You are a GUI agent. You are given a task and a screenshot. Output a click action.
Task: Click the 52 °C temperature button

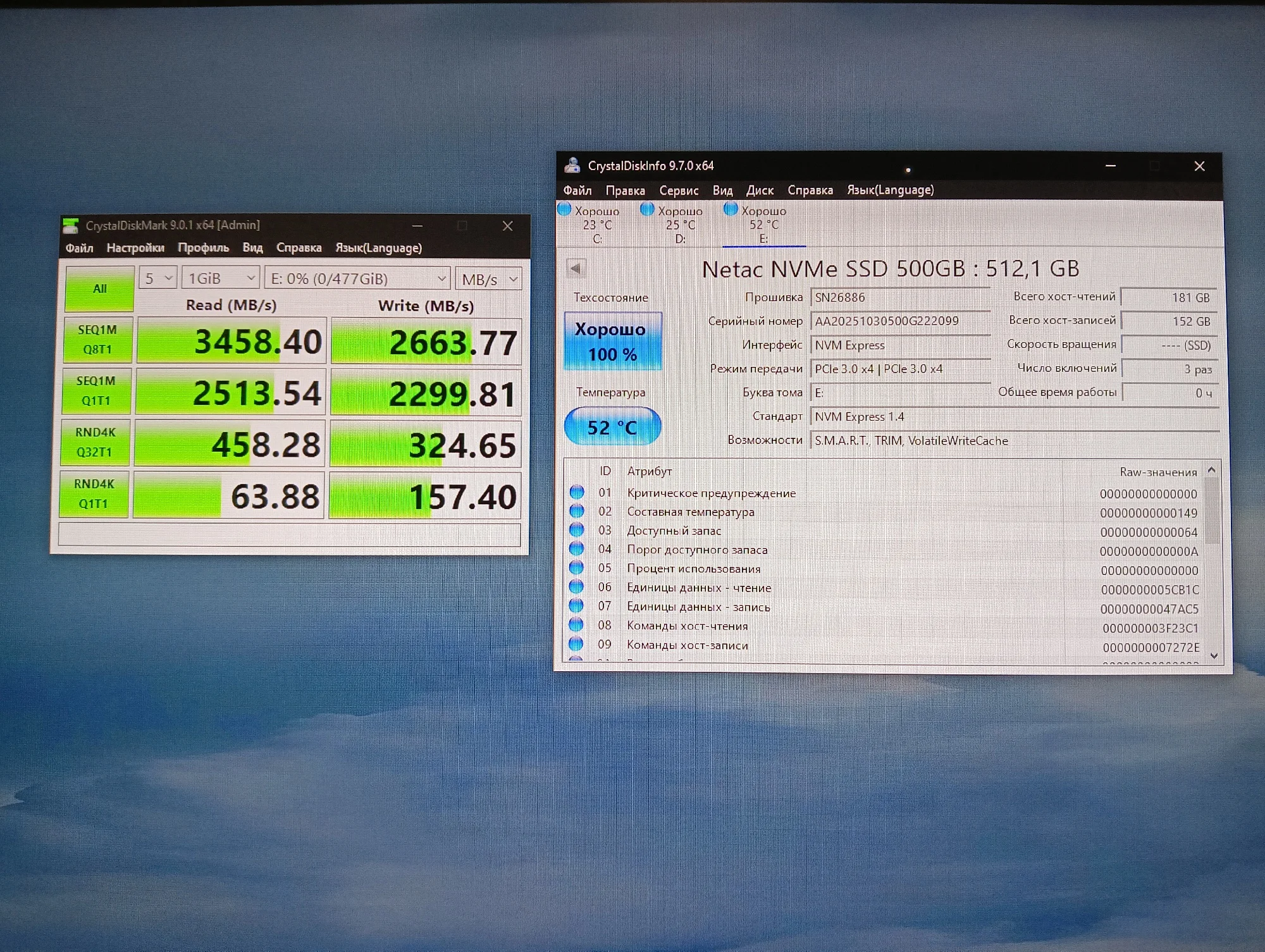point(612,427)
